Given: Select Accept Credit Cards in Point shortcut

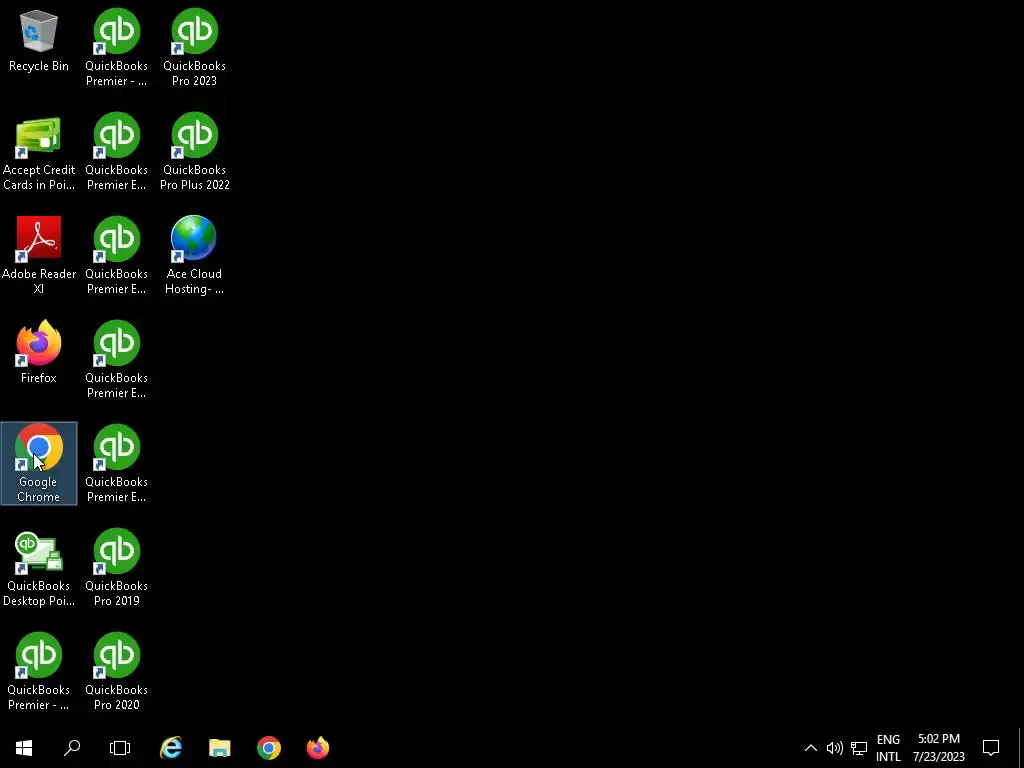Looking at the screenshot, I should pos(39,153).
